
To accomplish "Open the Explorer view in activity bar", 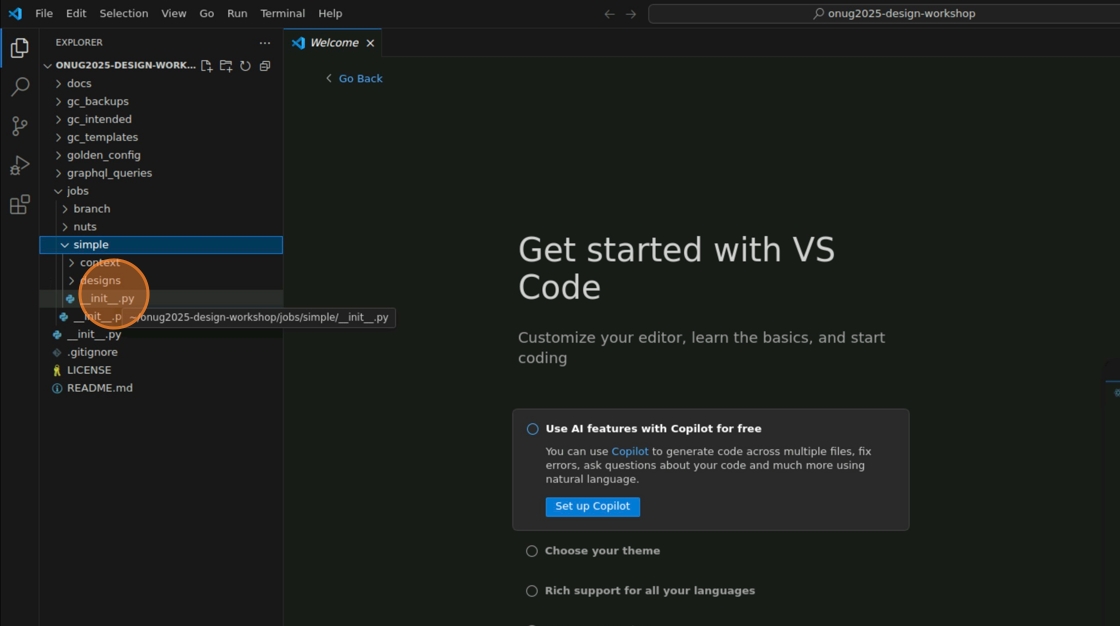I will 19,48.
